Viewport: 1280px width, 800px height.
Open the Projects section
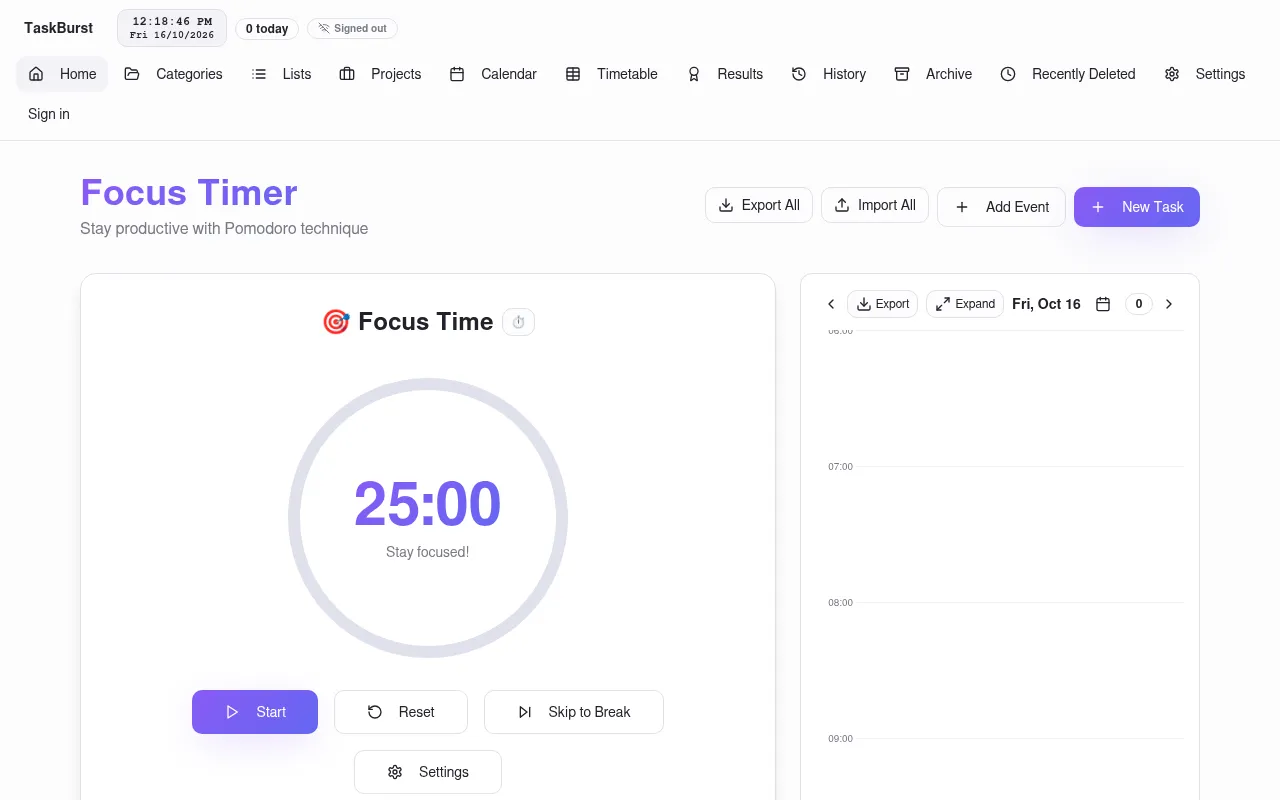click(x=380, y=74)
